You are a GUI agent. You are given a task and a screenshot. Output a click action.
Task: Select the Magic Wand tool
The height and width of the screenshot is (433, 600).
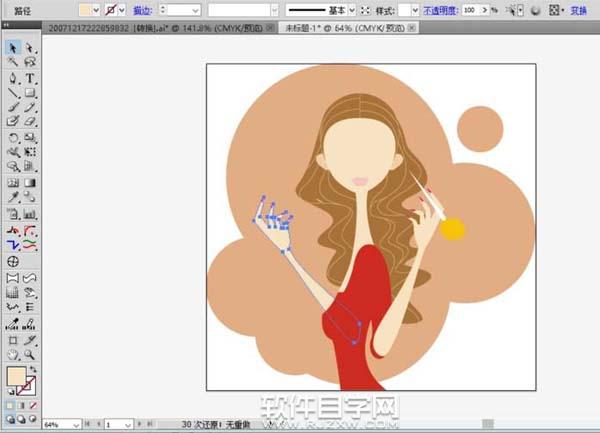click(x=13, y=63)
